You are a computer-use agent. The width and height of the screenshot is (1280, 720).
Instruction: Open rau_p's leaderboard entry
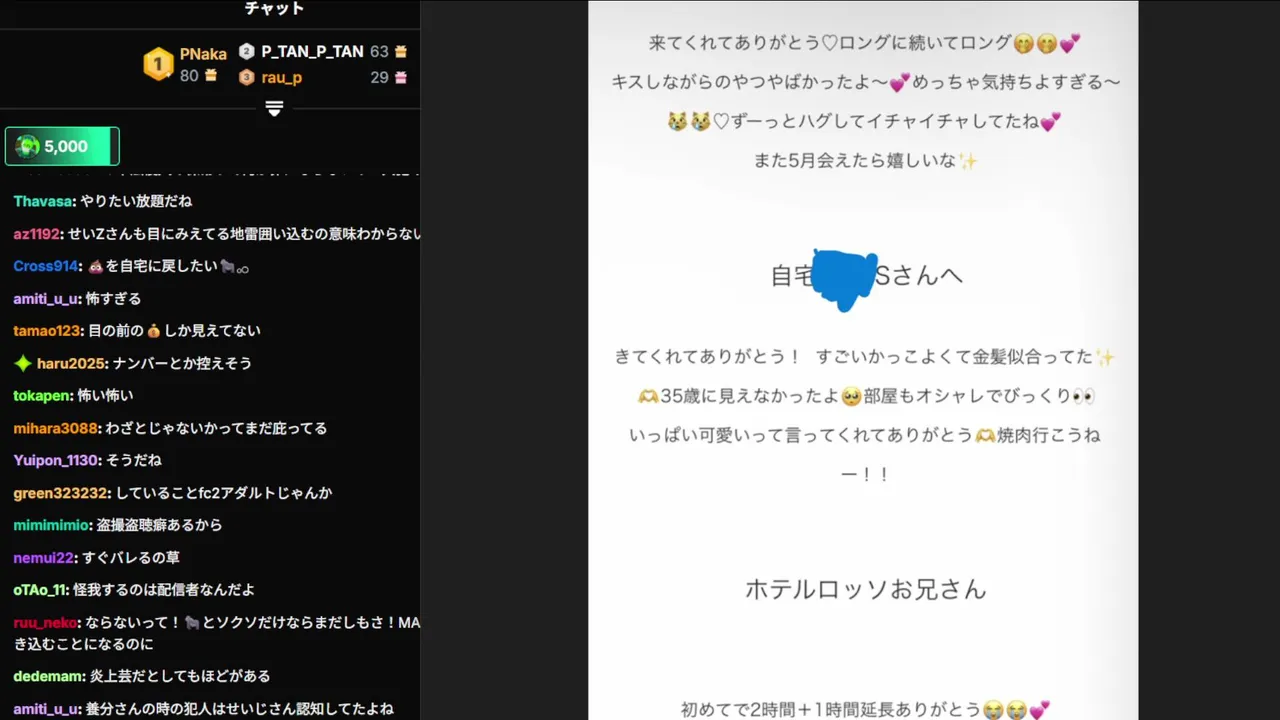coord(282,77)
